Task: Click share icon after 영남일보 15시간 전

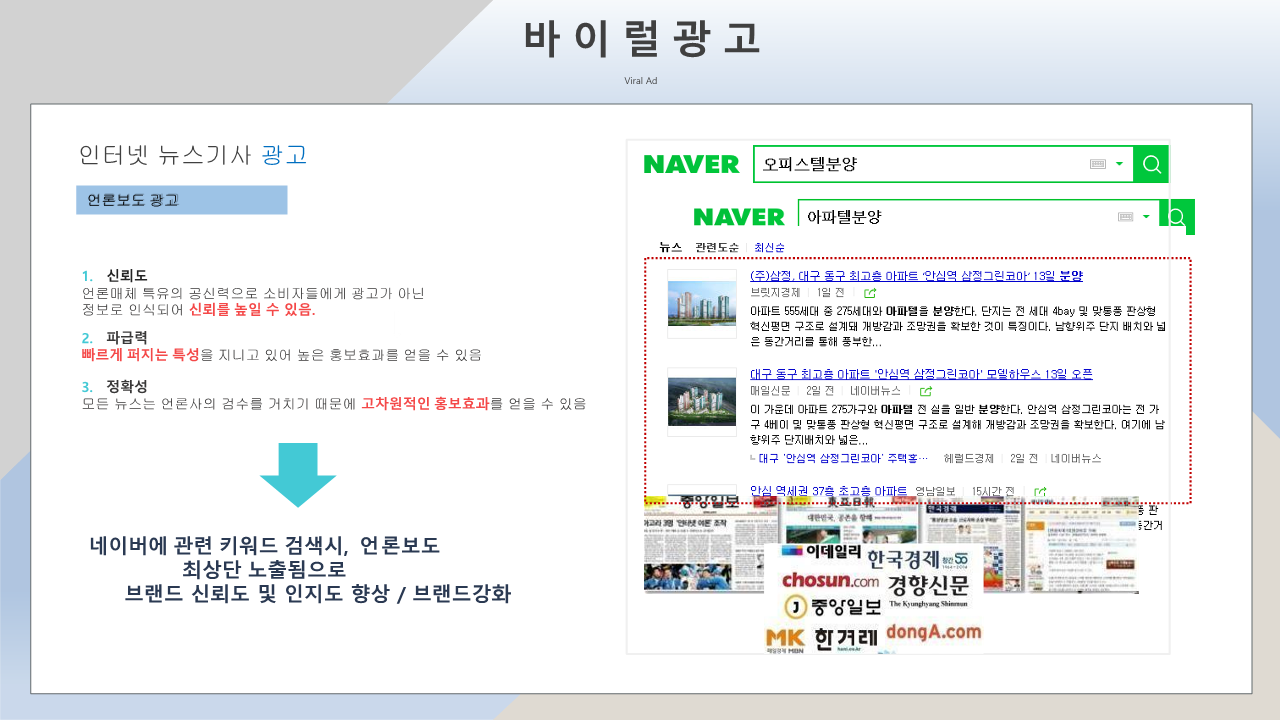Action: 1041,491
